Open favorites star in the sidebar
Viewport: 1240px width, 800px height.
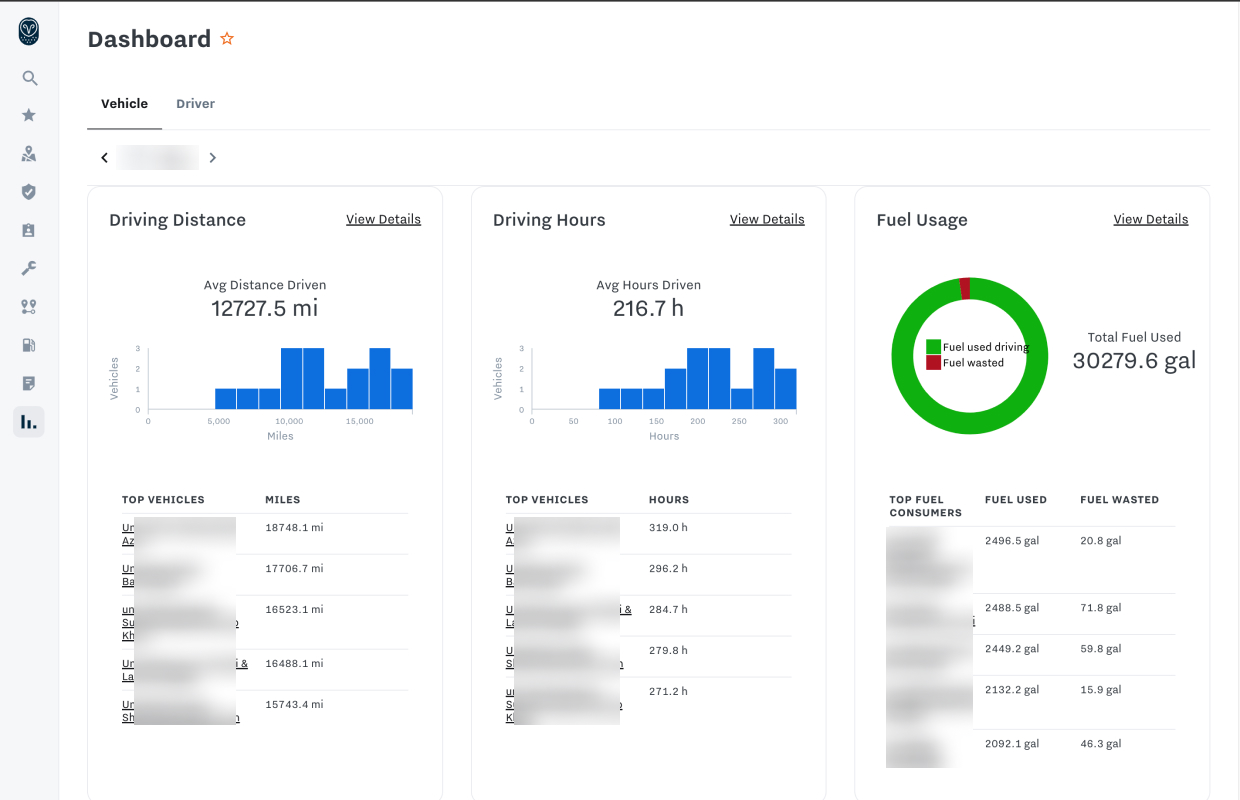pos(29,116)
